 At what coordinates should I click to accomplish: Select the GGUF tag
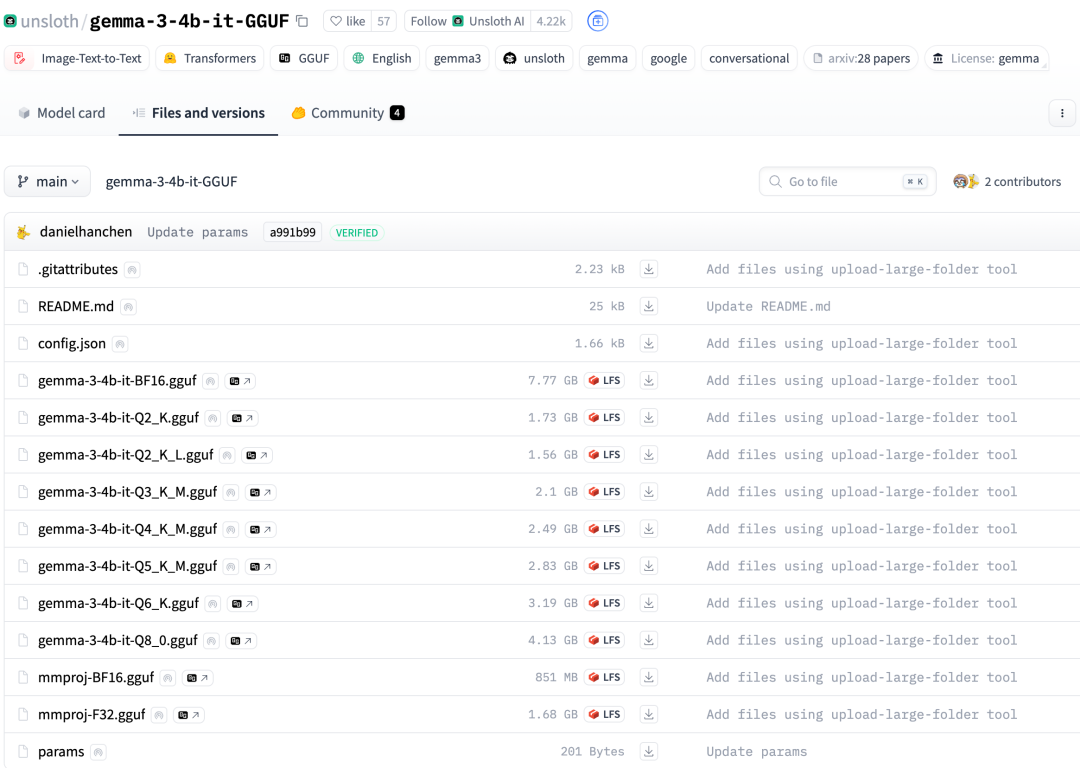point(304,59)
